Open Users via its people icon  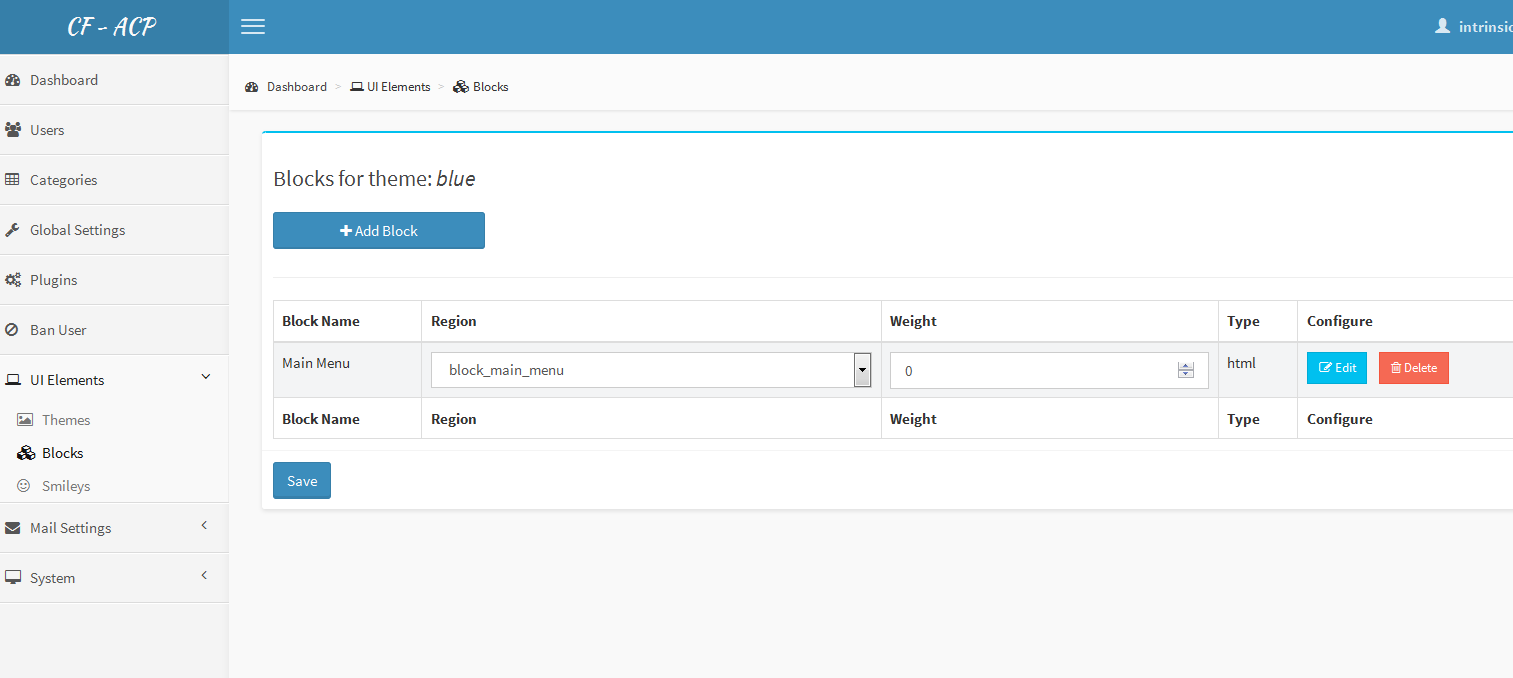click(x=13, y=130)
